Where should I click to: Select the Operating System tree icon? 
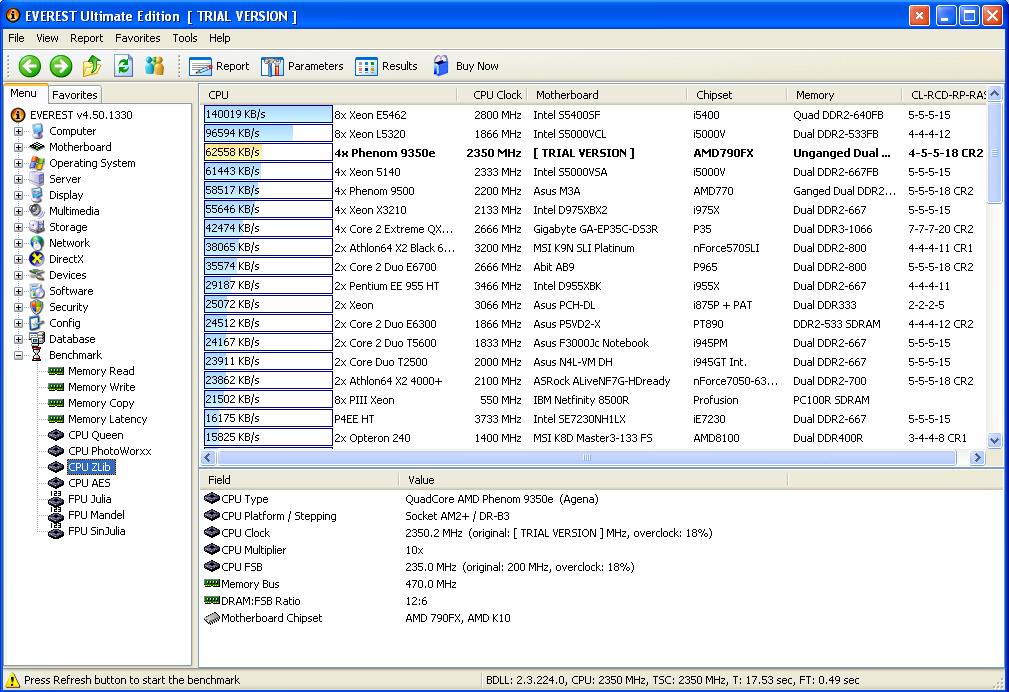click(x=37, y=164)
